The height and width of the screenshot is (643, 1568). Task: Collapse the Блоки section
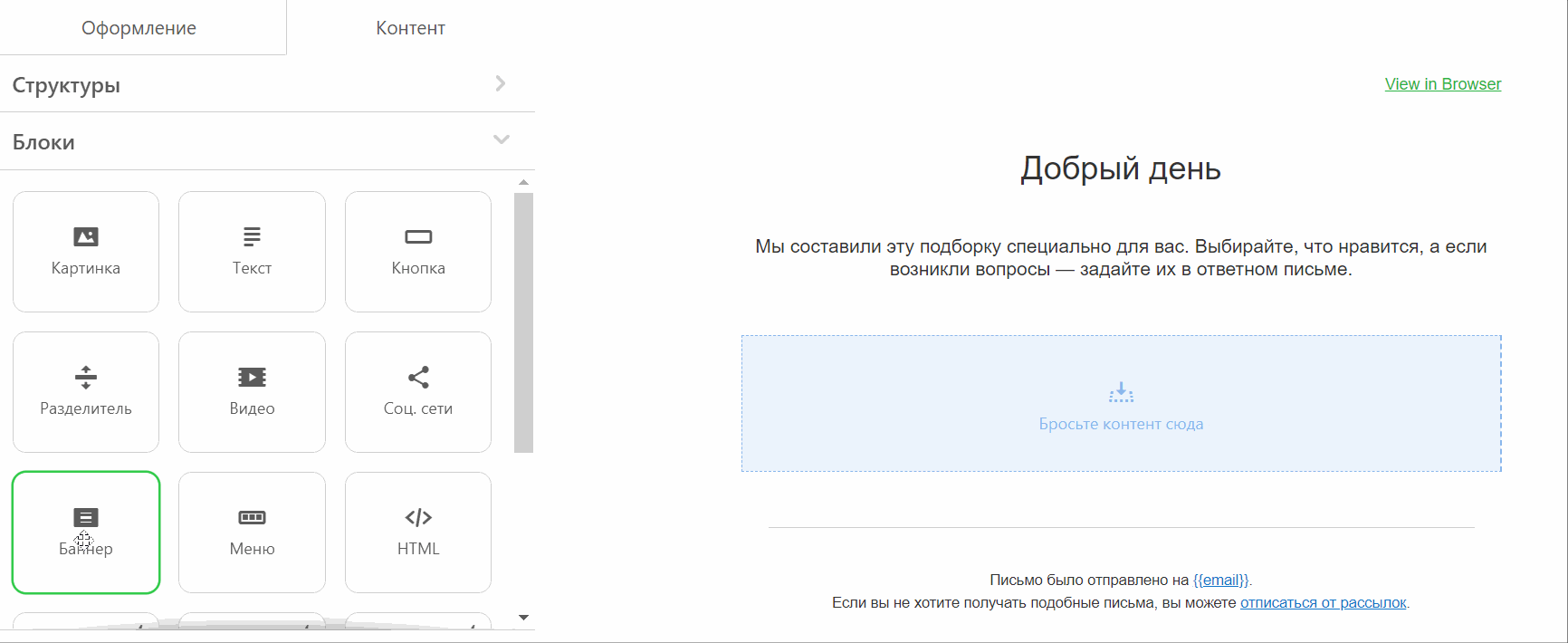[x=267, y=141]
